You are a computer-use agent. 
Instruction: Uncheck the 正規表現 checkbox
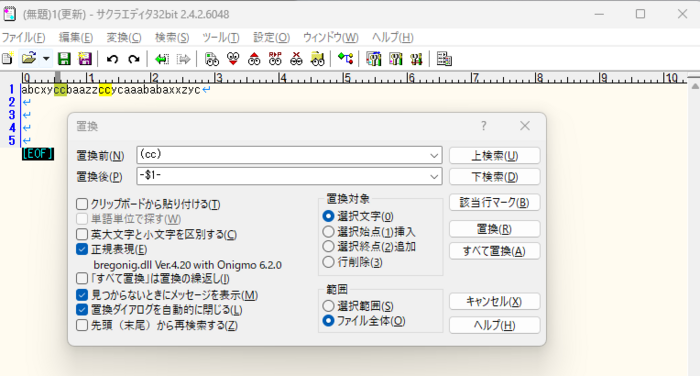[x=82, y=249]
